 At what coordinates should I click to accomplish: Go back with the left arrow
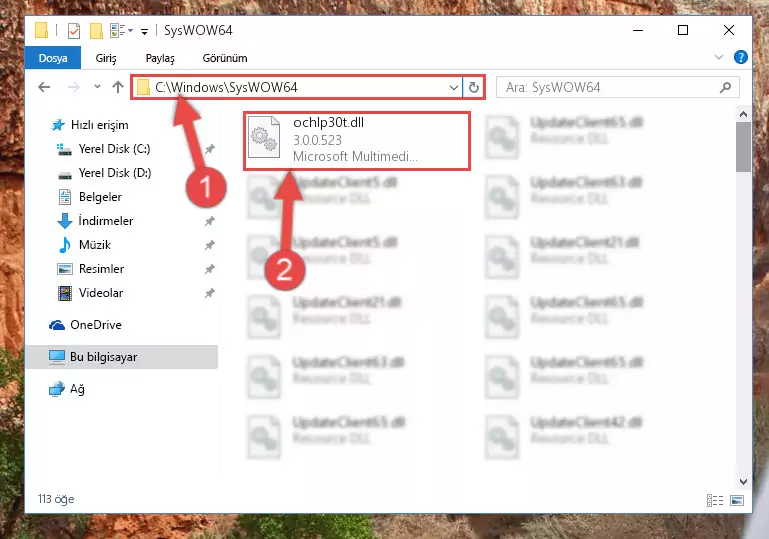click(44, 87)
